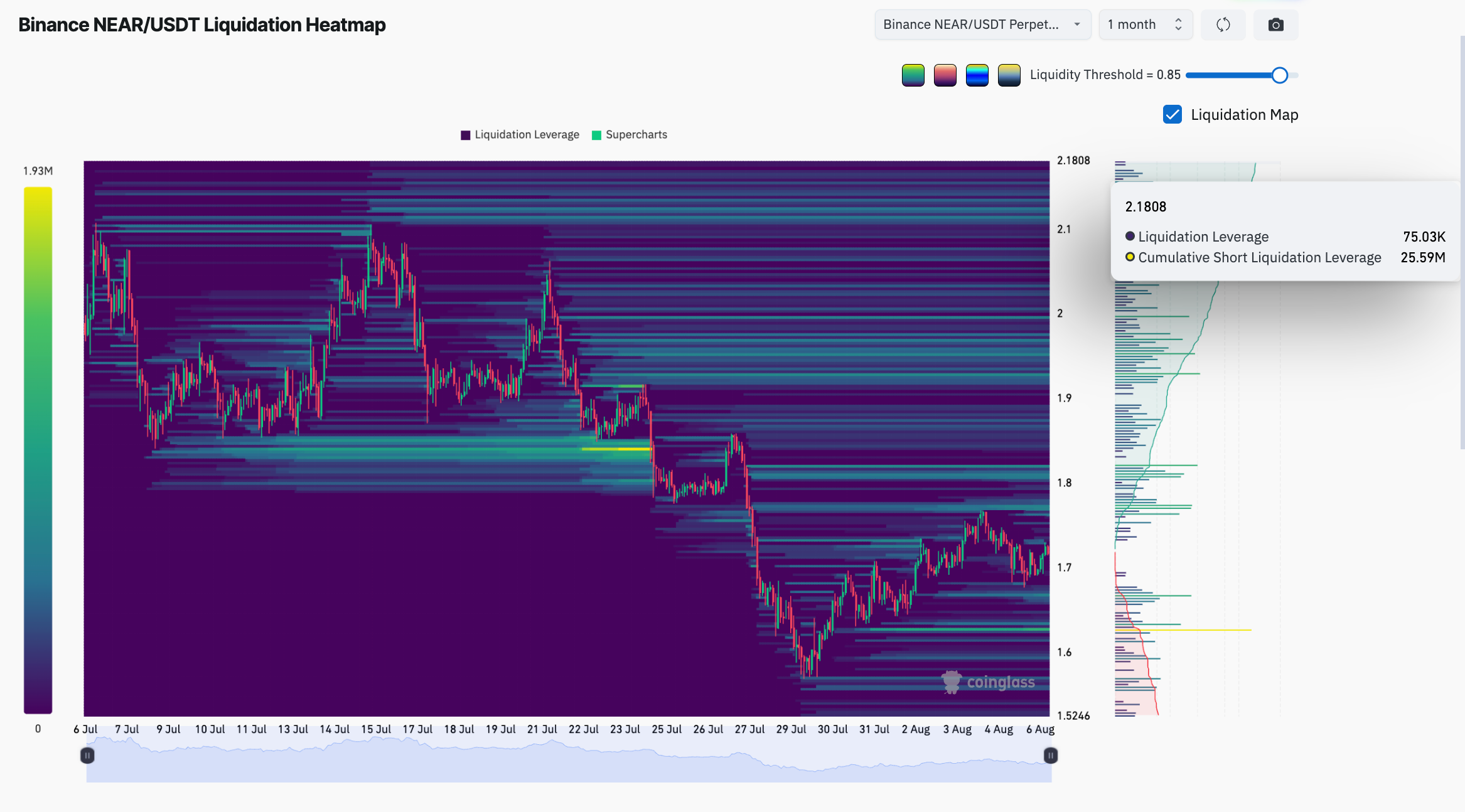The image size is (1465, 812).
Task: Take a screenshot with camera icon
Action: [1275, 24]
